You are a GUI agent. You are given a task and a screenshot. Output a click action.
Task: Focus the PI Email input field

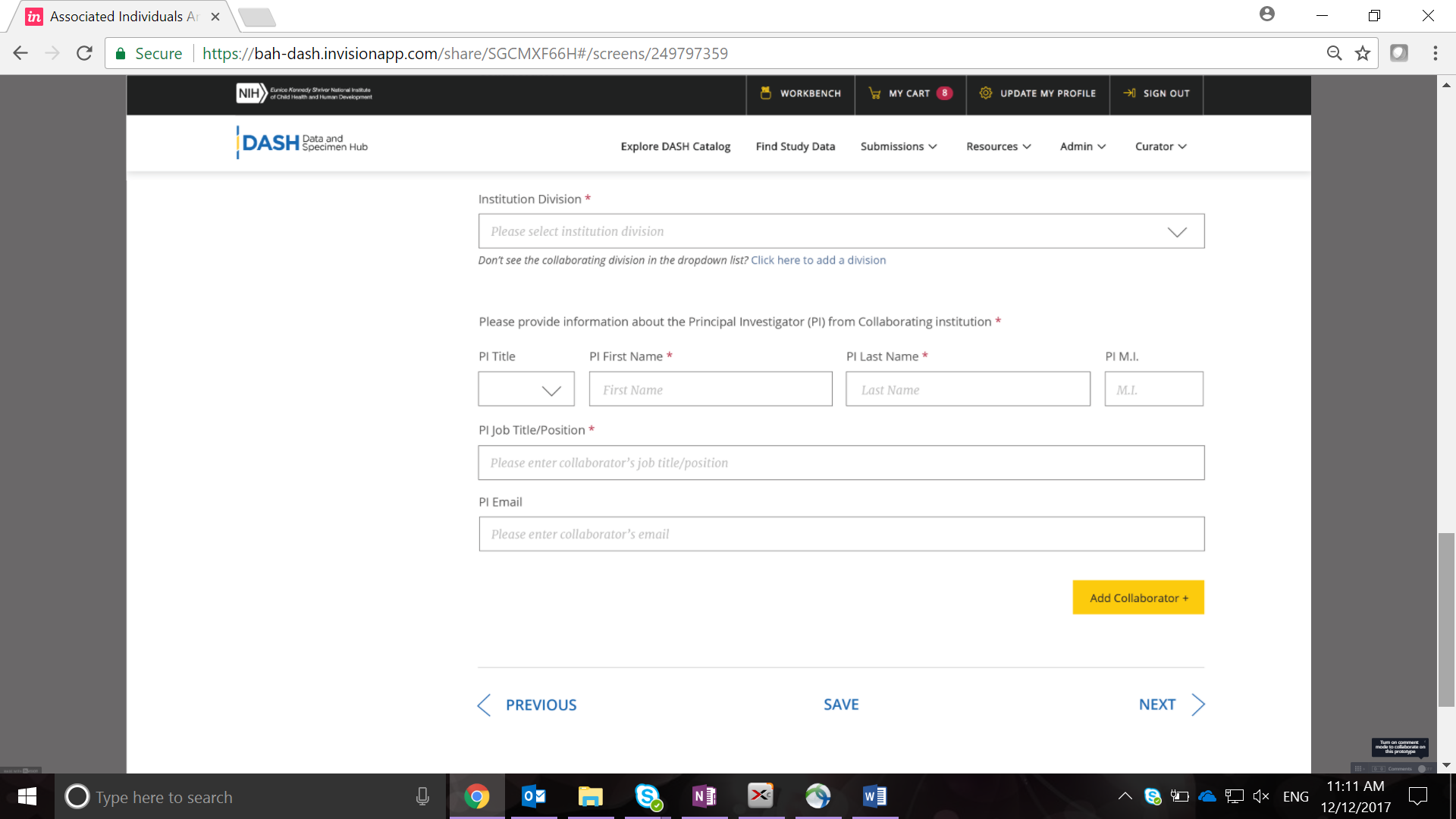click(x=841, y=534)
